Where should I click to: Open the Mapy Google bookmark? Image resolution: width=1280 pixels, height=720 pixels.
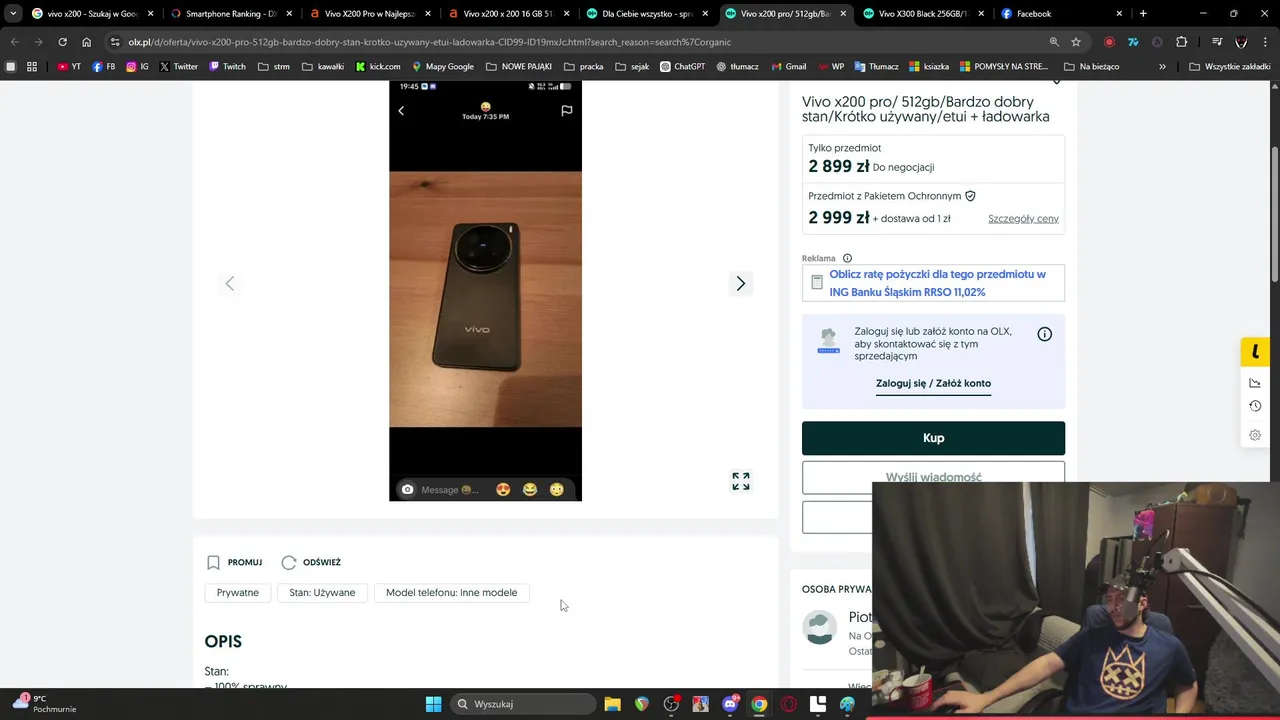tap(443, 66)
